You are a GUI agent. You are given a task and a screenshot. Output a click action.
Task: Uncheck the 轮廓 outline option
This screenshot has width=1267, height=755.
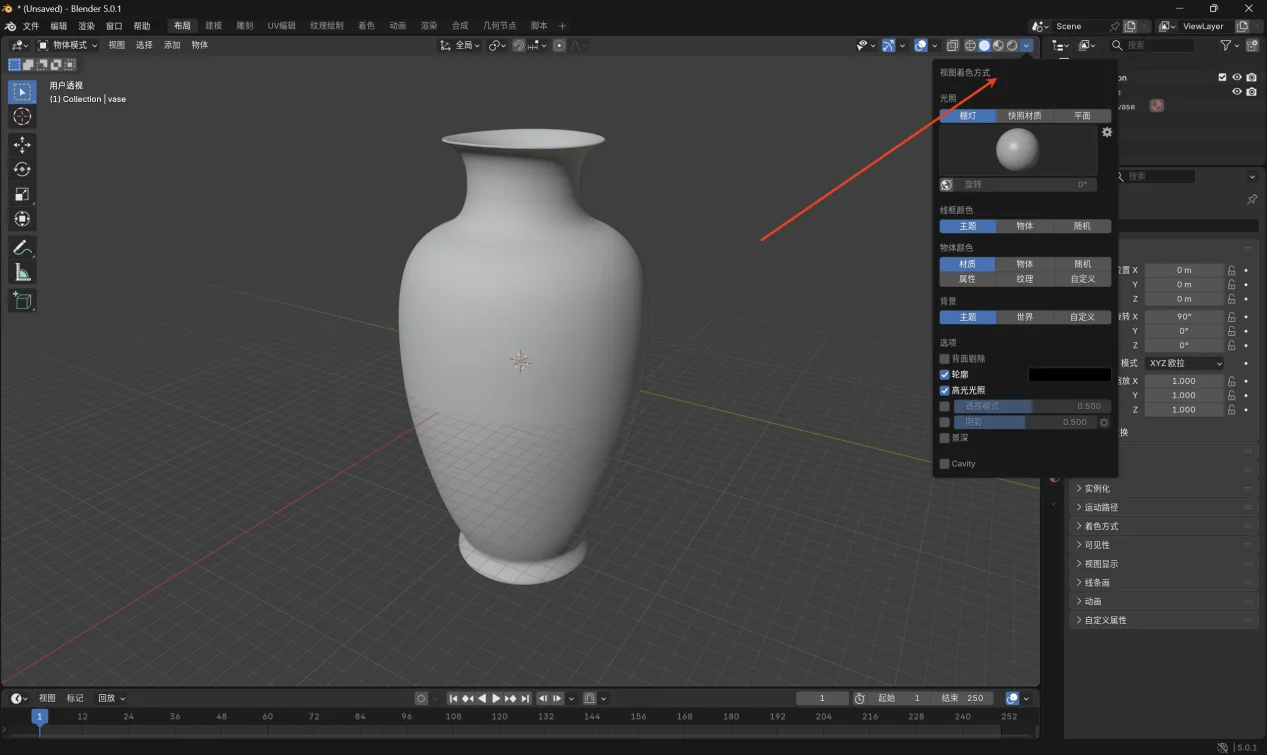coord(945,374)
